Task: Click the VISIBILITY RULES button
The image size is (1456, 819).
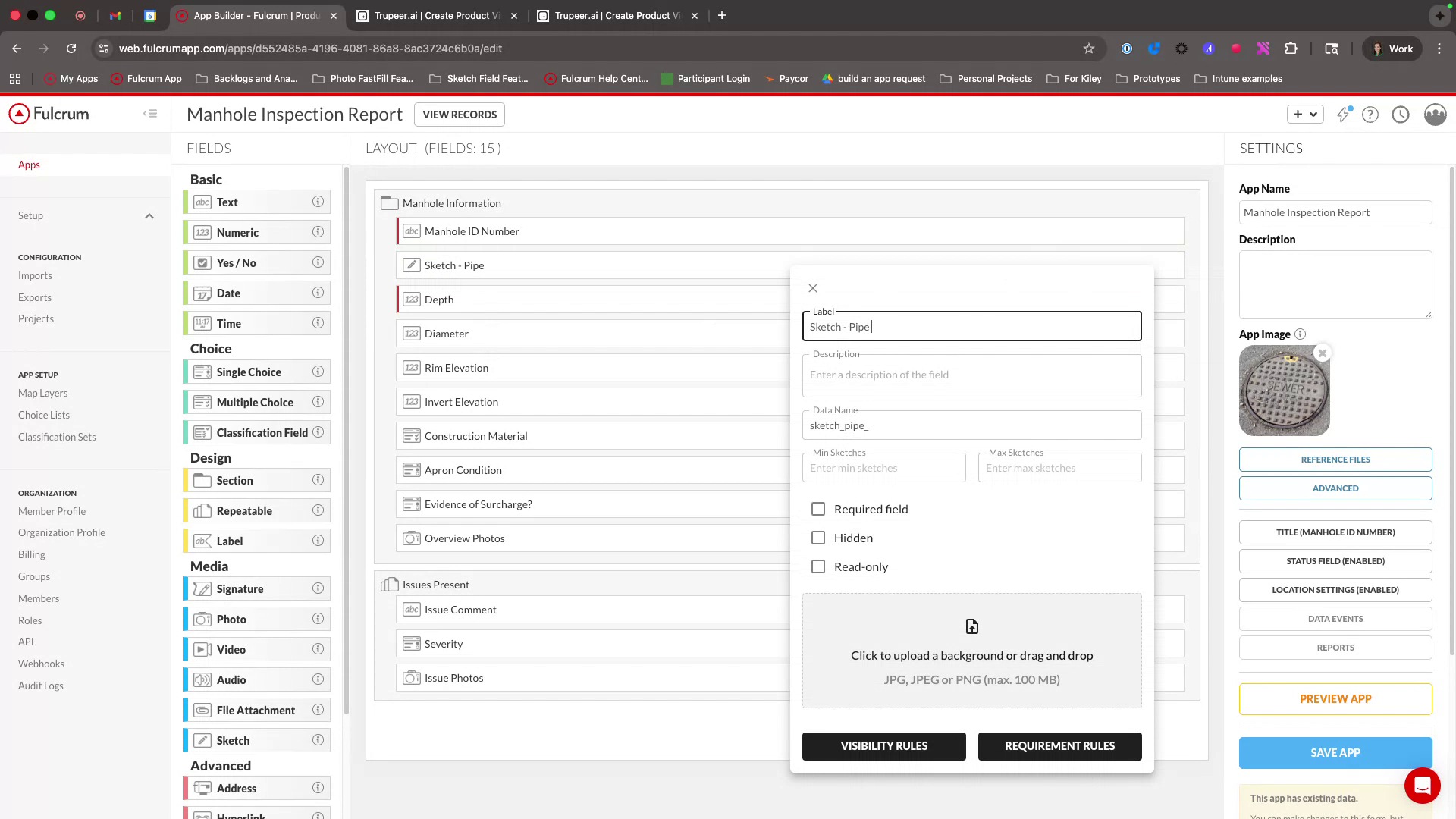Action: 883,745
